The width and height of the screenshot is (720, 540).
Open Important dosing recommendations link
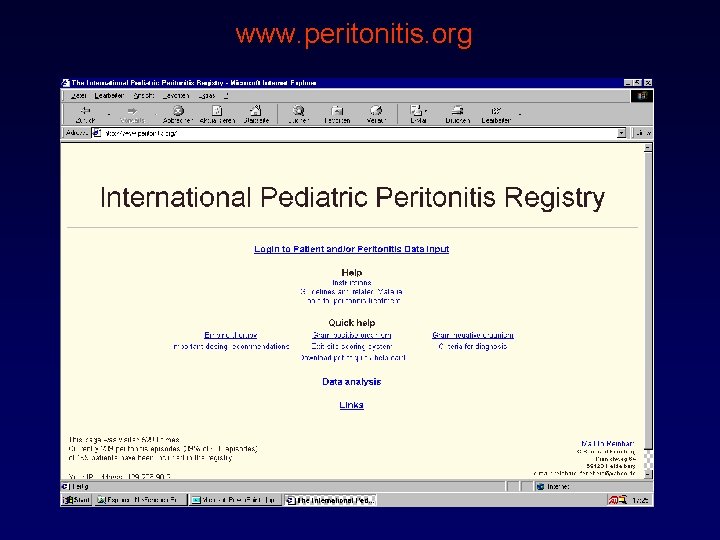tap(231, 346)
